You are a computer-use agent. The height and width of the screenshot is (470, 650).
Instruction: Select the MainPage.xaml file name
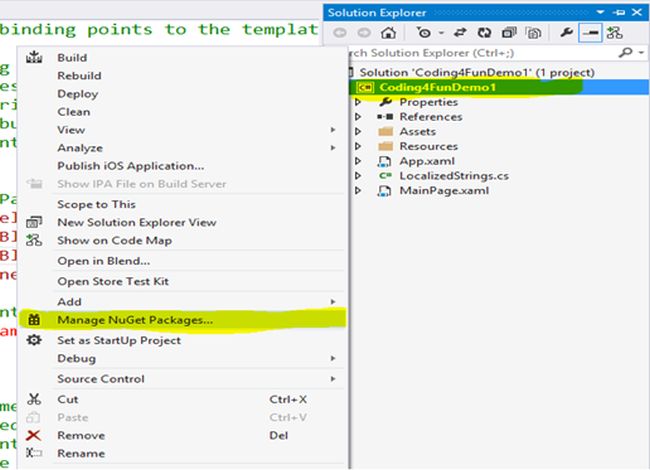pyautogui.click(x=444, y=191)
